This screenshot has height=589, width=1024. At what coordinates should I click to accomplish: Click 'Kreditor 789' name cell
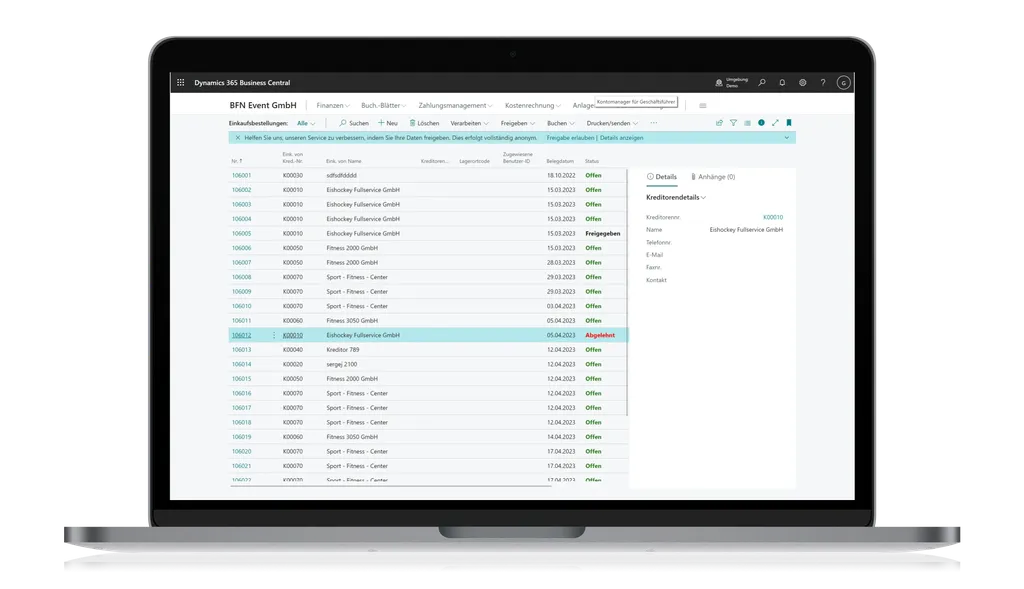pyautogui.click(x=343, y=350)
